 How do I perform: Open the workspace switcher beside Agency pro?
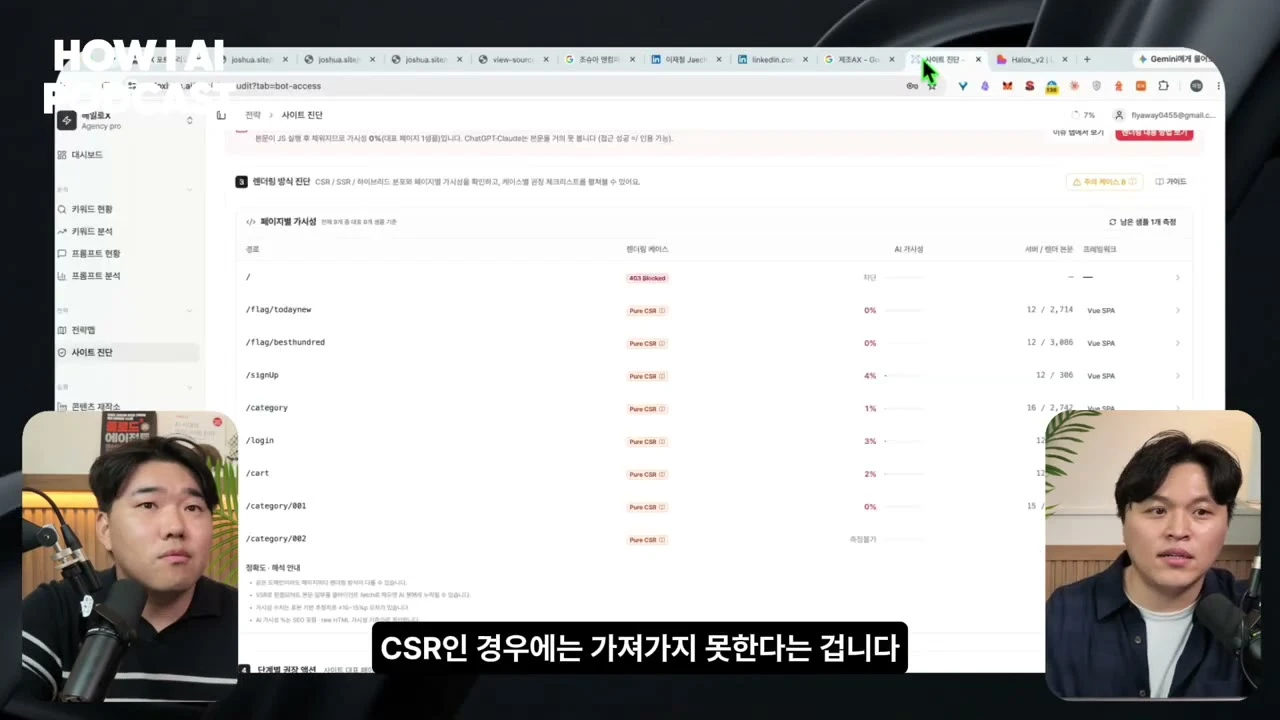click(190, 120)
